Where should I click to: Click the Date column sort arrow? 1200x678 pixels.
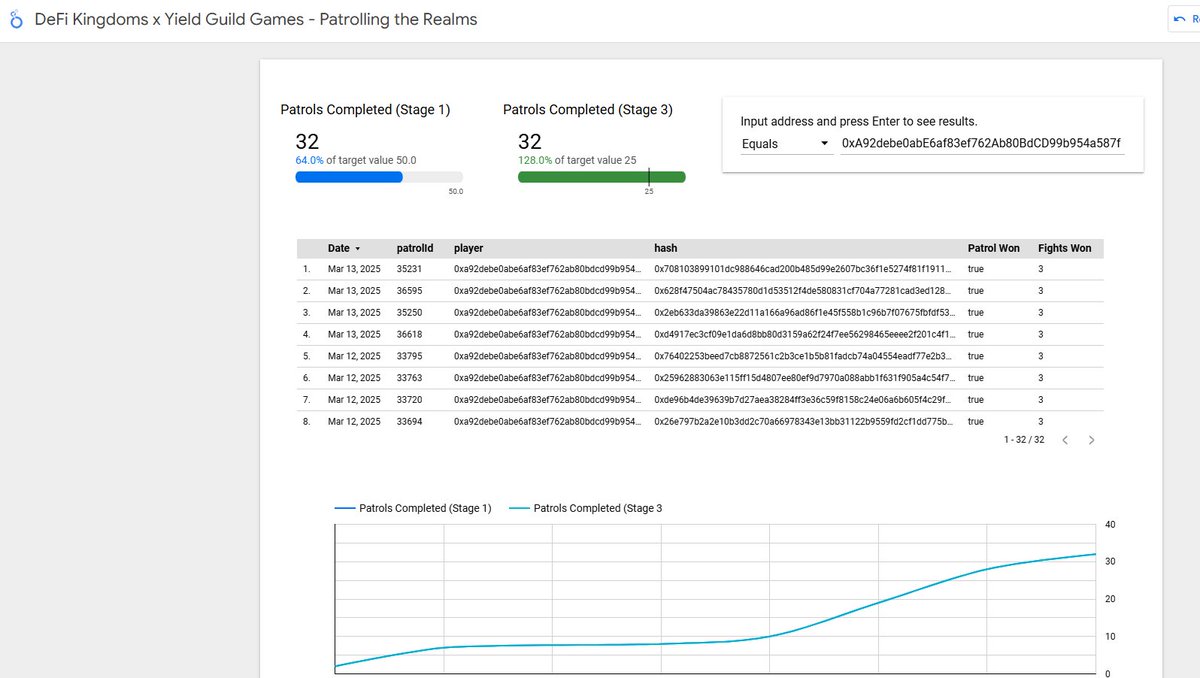(358, 249)
